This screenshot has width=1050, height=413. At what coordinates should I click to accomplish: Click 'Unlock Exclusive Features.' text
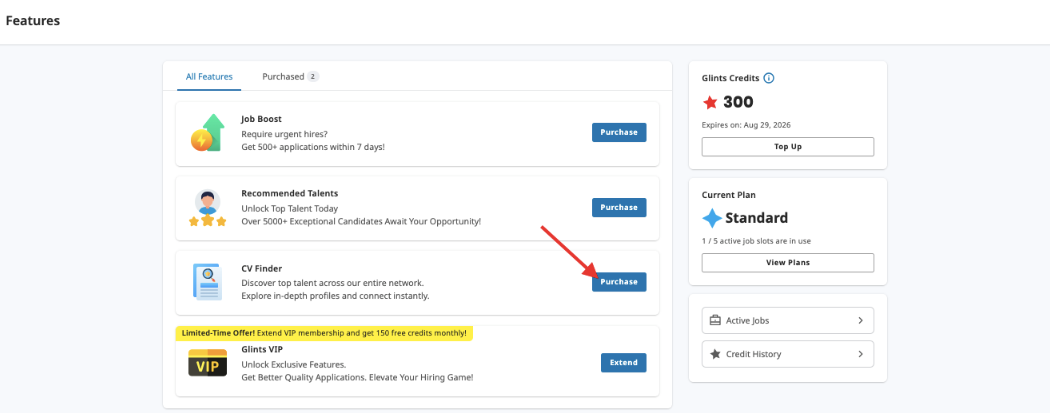coord(293,364)
